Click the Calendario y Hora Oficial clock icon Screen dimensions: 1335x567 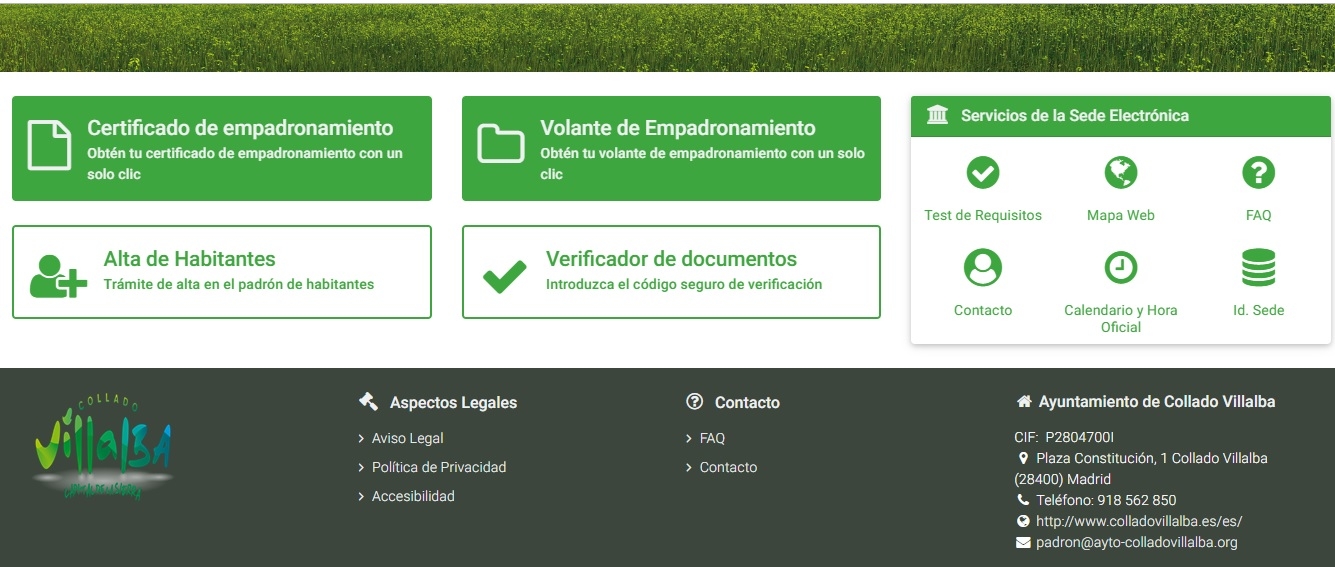tap(1120, 268)
